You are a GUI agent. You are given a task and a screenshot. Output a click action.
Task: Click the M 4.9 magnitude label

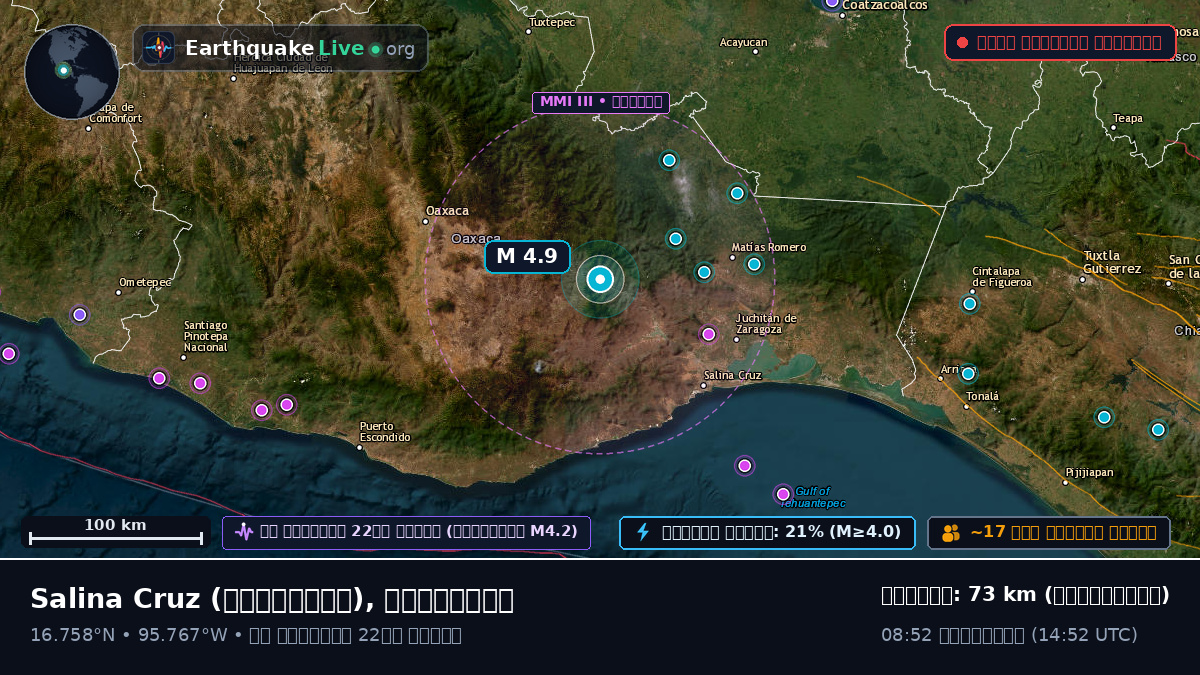tap(527, 257)
